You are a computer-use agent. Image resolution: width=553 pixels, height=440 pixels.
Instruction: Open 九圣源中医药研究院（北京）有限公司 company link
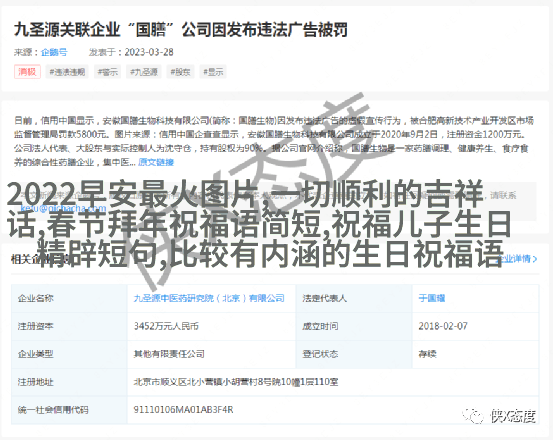pyautogui.click(x=209, y=298)
